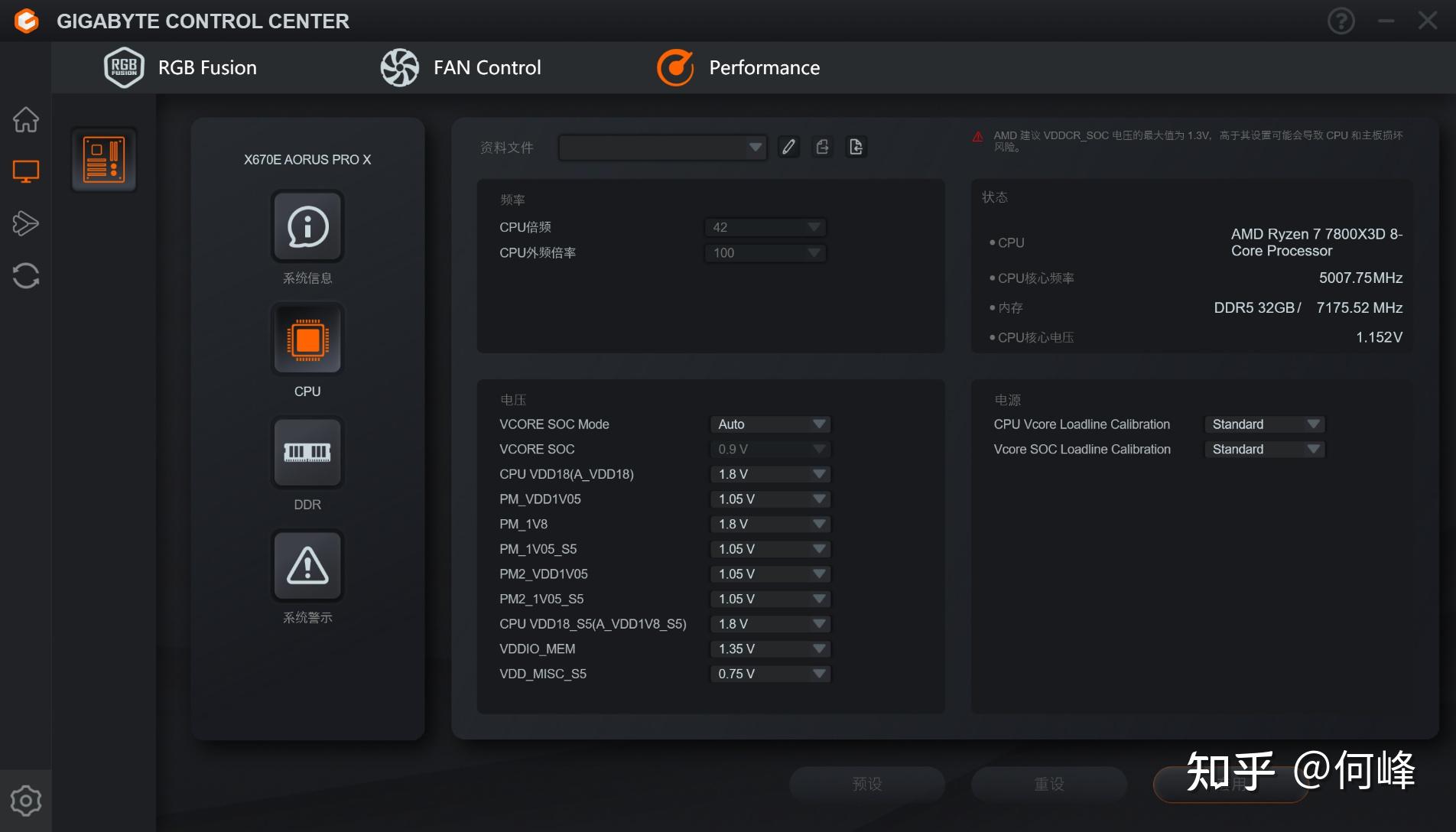Viewport: 1456px width, 832px height.
Task: Click the X670E AORUS PRO X label
Action: pyautogui.click(x=307, y=160)
